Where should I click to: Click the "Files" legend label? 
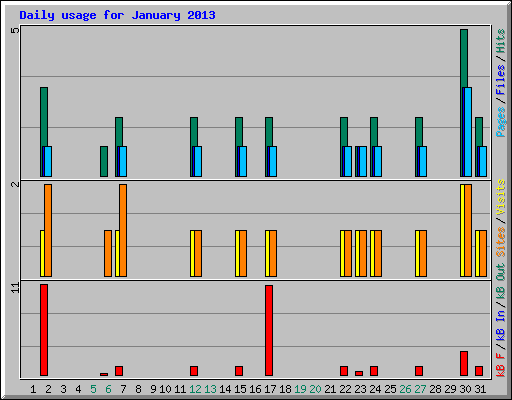(x=501, y=80)
